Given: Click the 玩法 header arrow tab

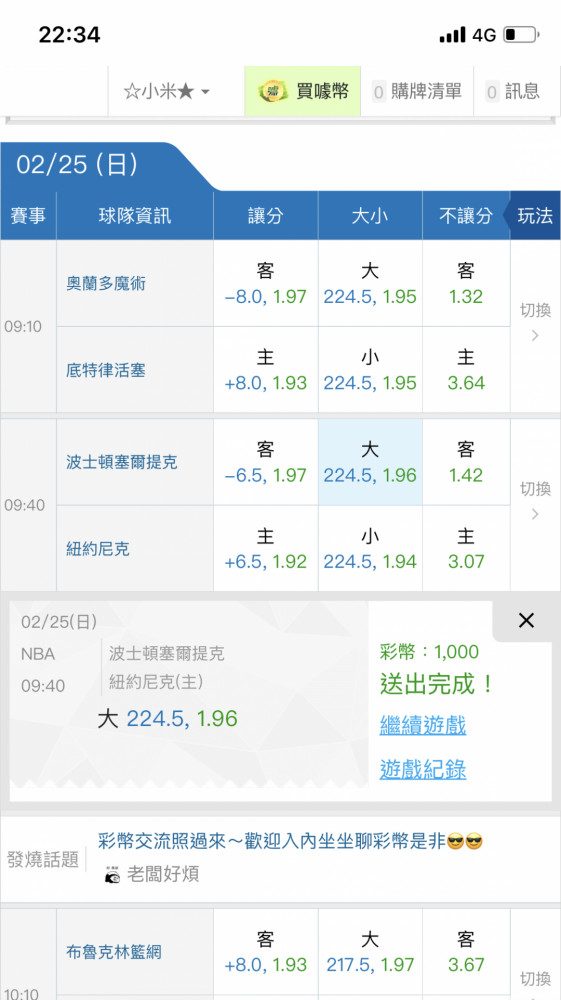Looking at the screenshot, I should [x=534, y=216].
